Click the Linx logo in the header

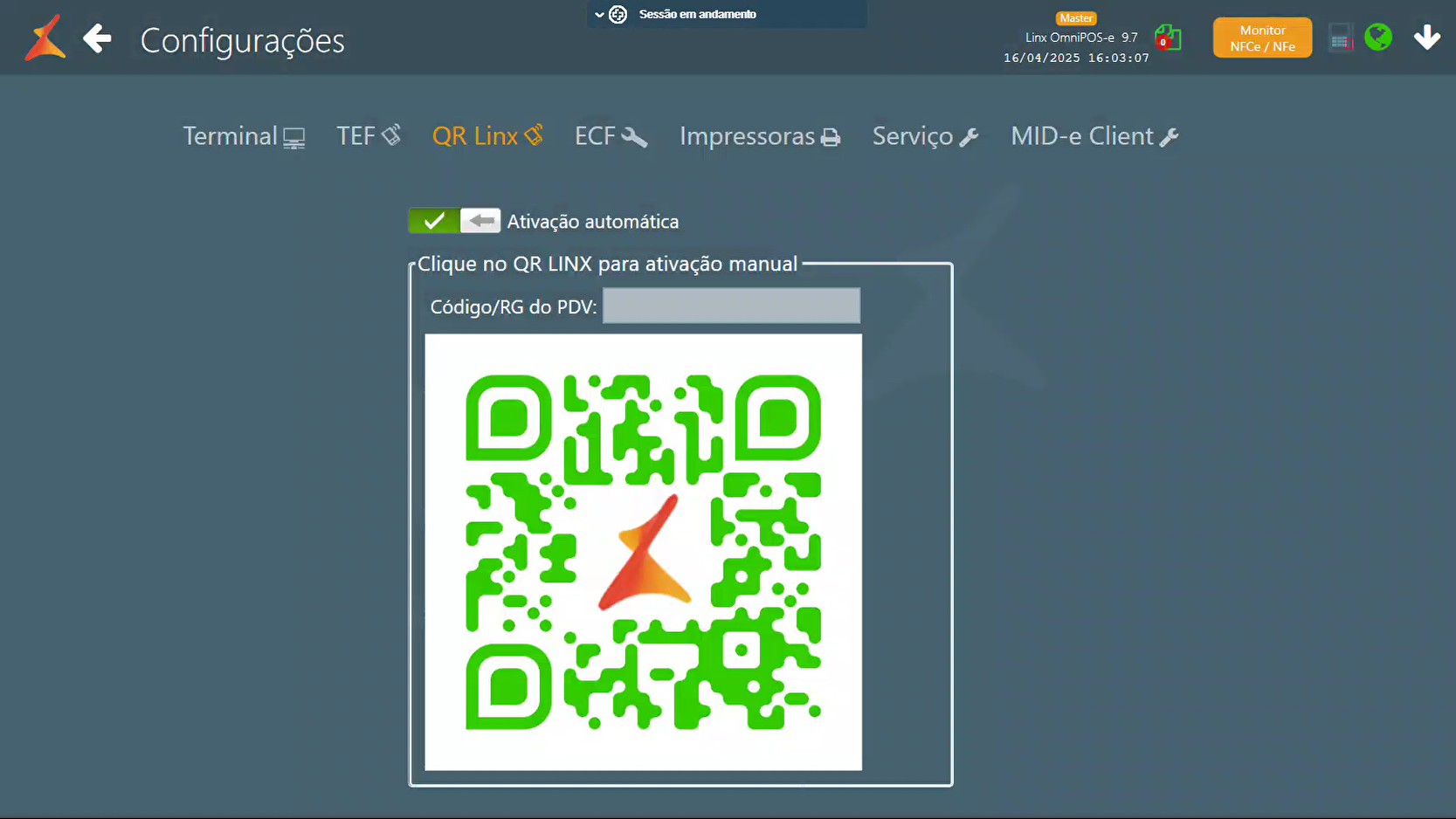(45, 38)
